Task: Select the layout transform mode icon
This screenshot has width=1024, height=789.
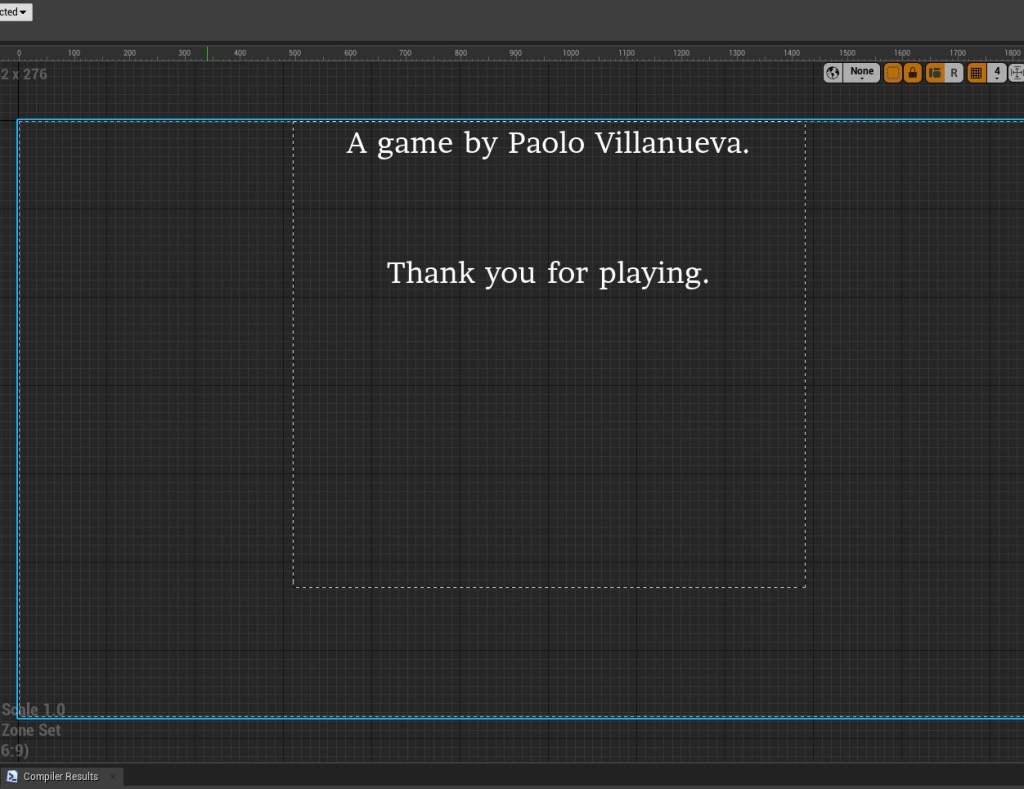Action: coord(935,73)
